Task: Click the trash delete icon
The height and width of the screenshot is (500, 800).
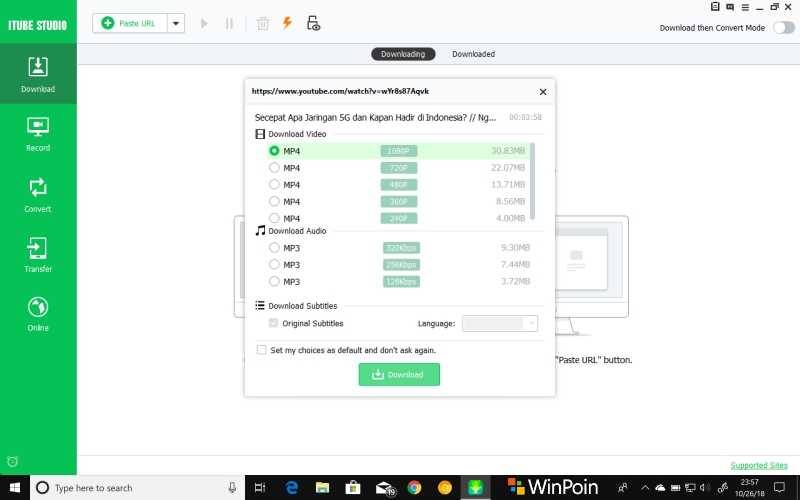Action: pos(263,23)
